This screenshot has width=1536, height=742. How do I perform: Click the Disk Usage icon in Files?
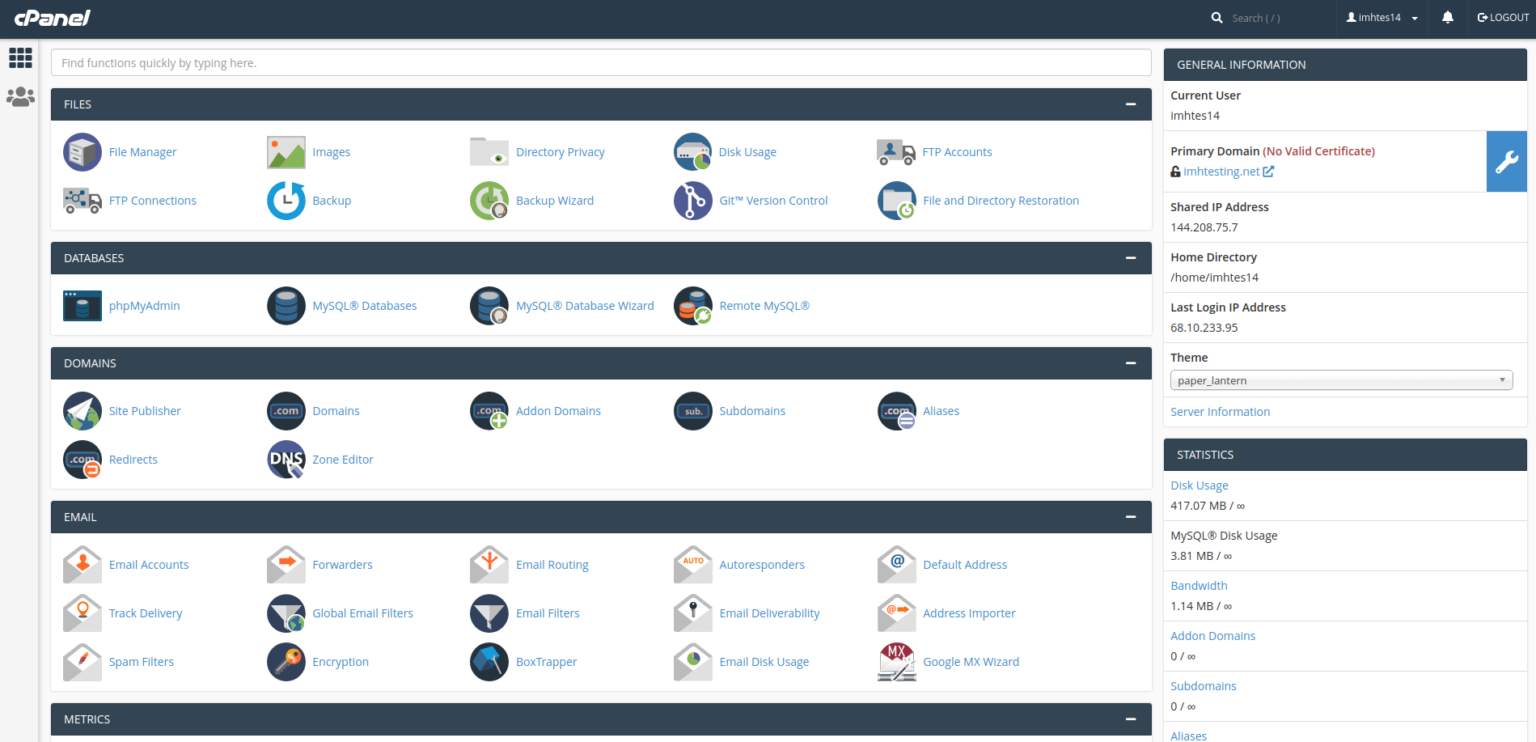(693, 152)
